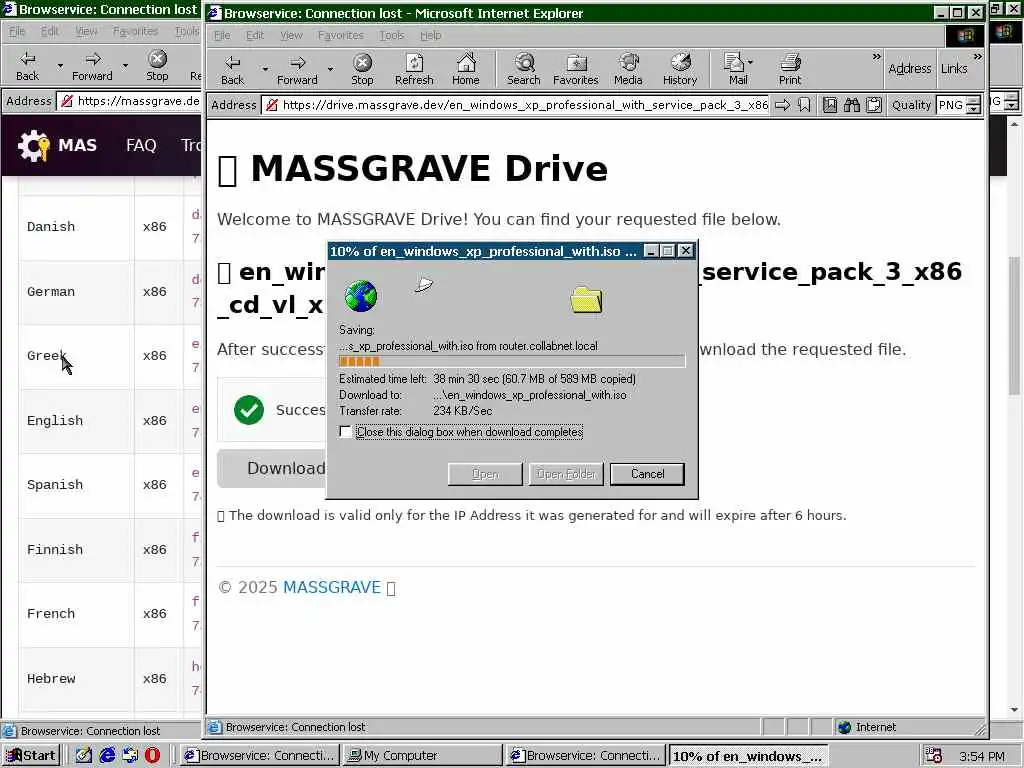Open the File menu in the front window
1024x768 pixels.
[222, 35]
